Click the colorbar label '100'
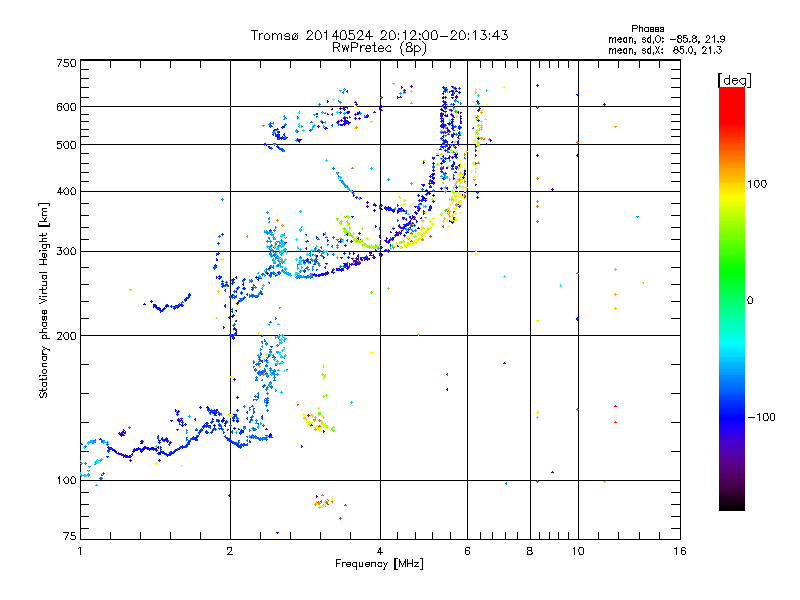The width and height of the screenshot is (800, 600). click(756, 184)
